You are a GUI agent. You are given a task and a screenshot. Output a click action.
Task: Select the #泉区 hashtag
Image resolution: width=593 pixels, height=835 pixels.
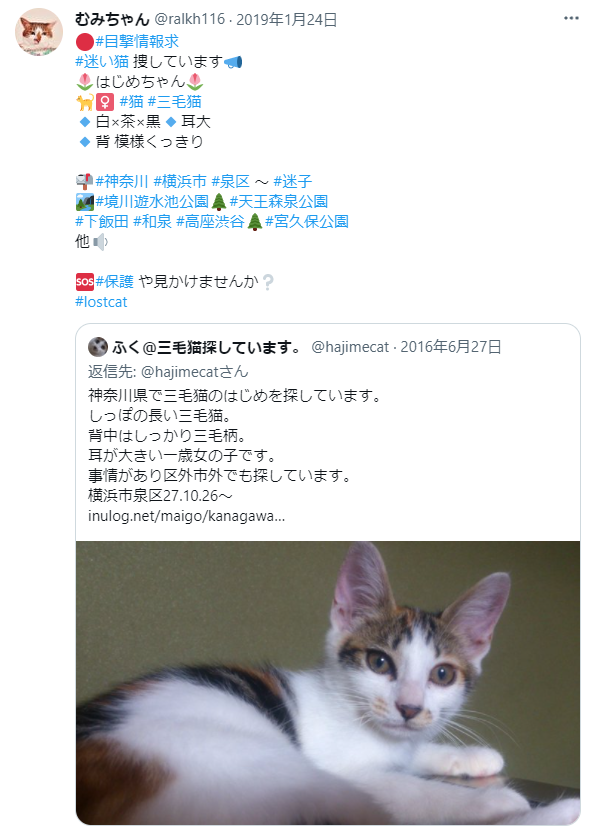coord(230,182)
